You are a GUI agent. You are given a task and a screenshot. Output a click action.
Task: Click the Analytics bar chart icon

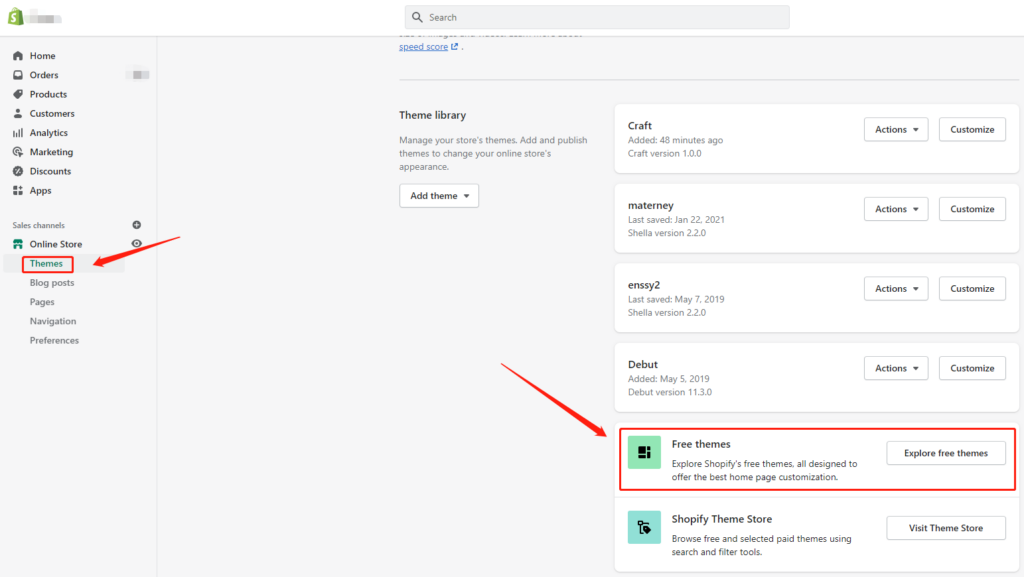[18, 133]
